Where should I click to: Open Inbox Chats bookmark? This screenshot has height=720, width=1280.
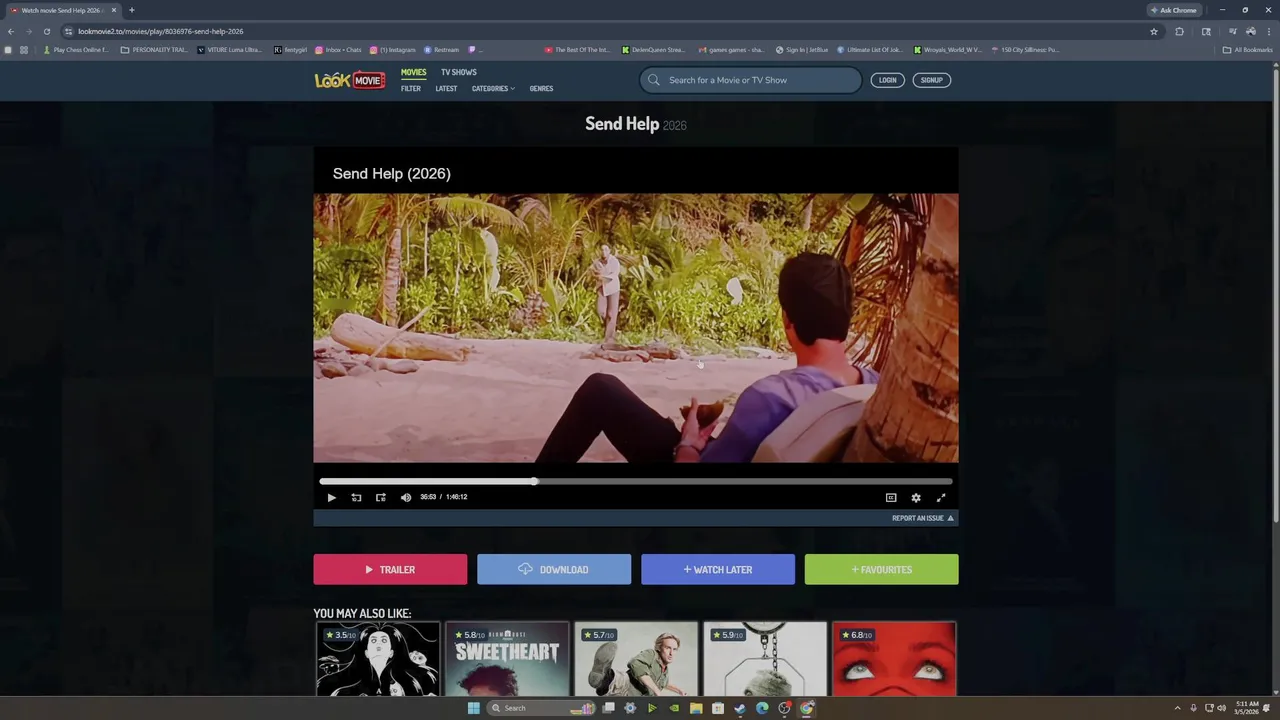[338, 49]
